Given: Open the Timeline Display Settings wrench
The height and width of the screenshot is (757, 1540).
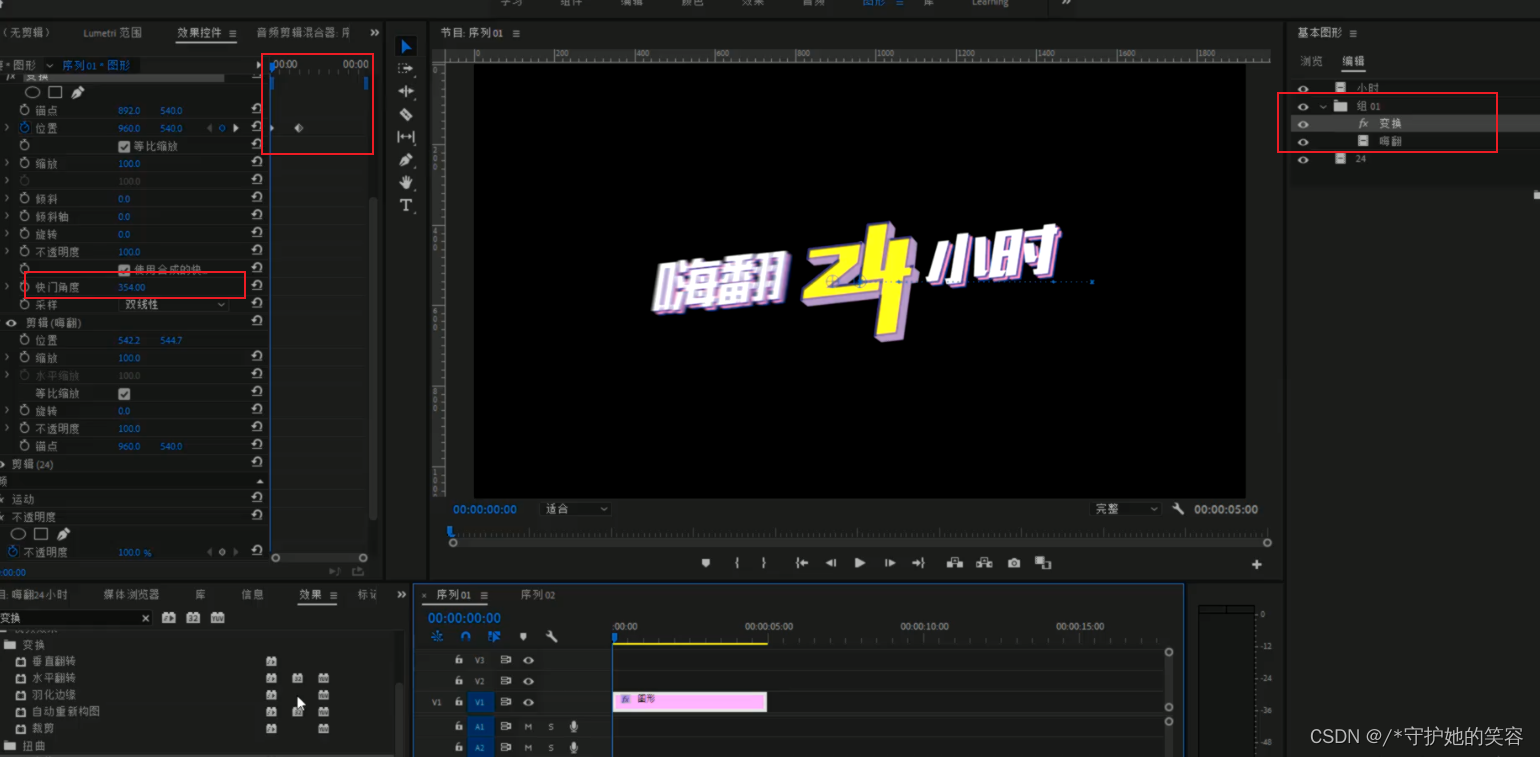Looking at the screenshot, I should [x=551, y=636].
